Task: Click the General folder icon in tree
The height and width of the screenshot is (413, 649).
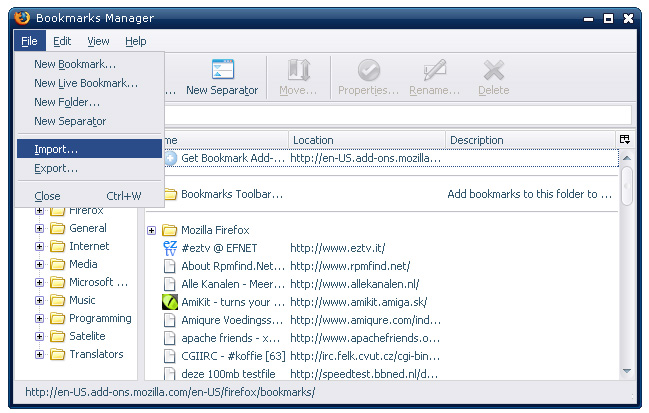Action: pos(58,228)
